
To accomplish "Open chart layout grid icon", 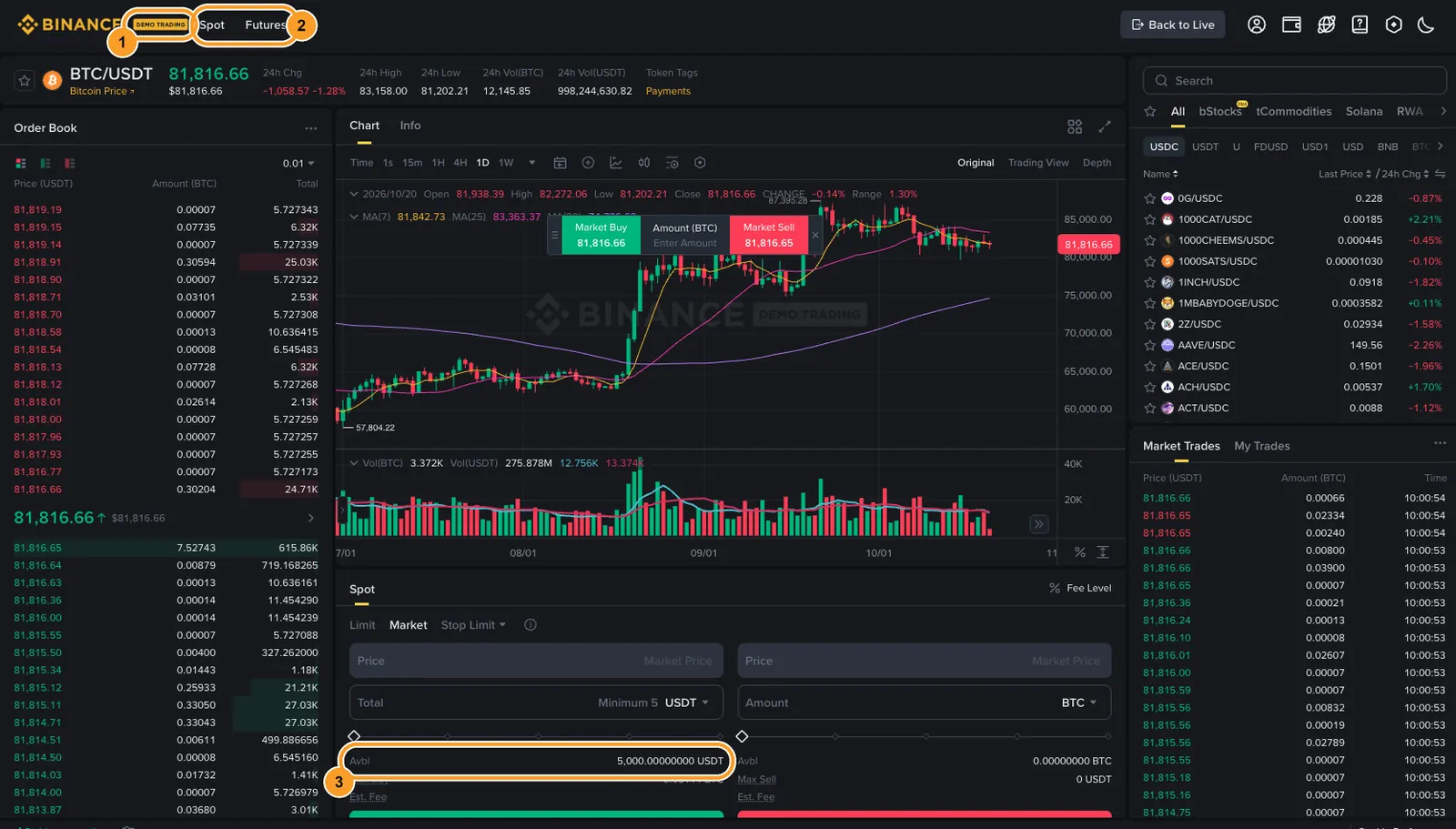I will click(x=1075, y=126).
